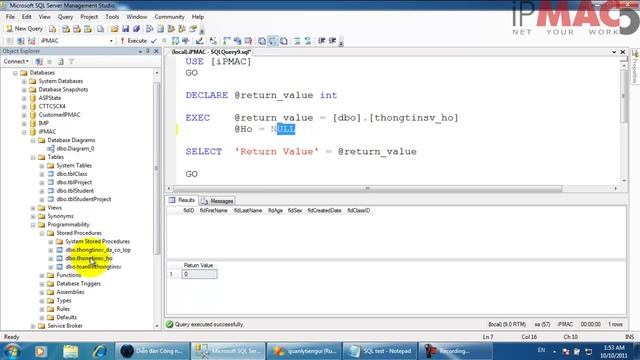Open the Community menu
Viewport: 640px width, 360px height.
point(169,17)
